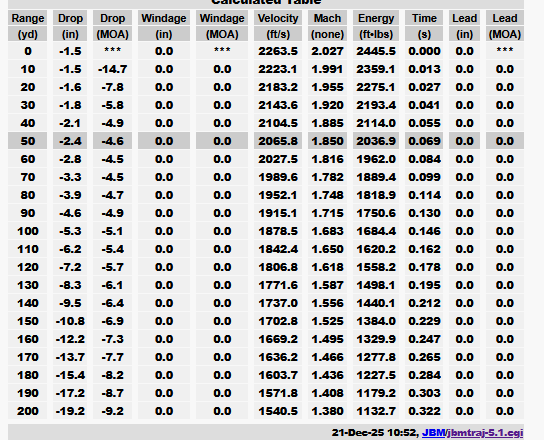The height and width of the screenshot is (440, 544).
Task: Select the Drop MOA value -14.7
Action: 112,69
